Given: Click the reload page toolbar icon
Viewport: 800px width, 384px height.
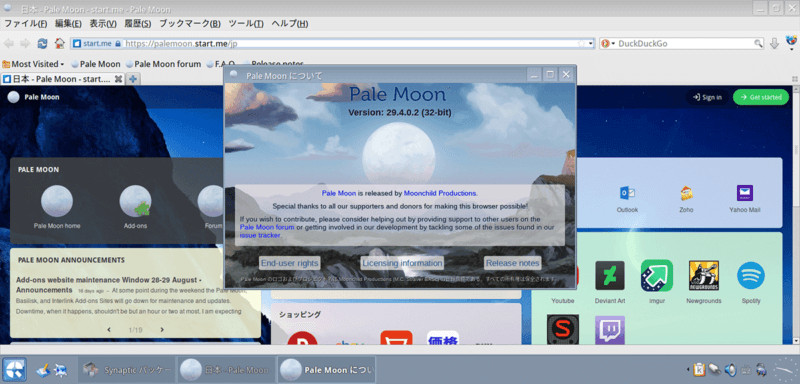Looking at the screenshot, I should coord(42,43).
